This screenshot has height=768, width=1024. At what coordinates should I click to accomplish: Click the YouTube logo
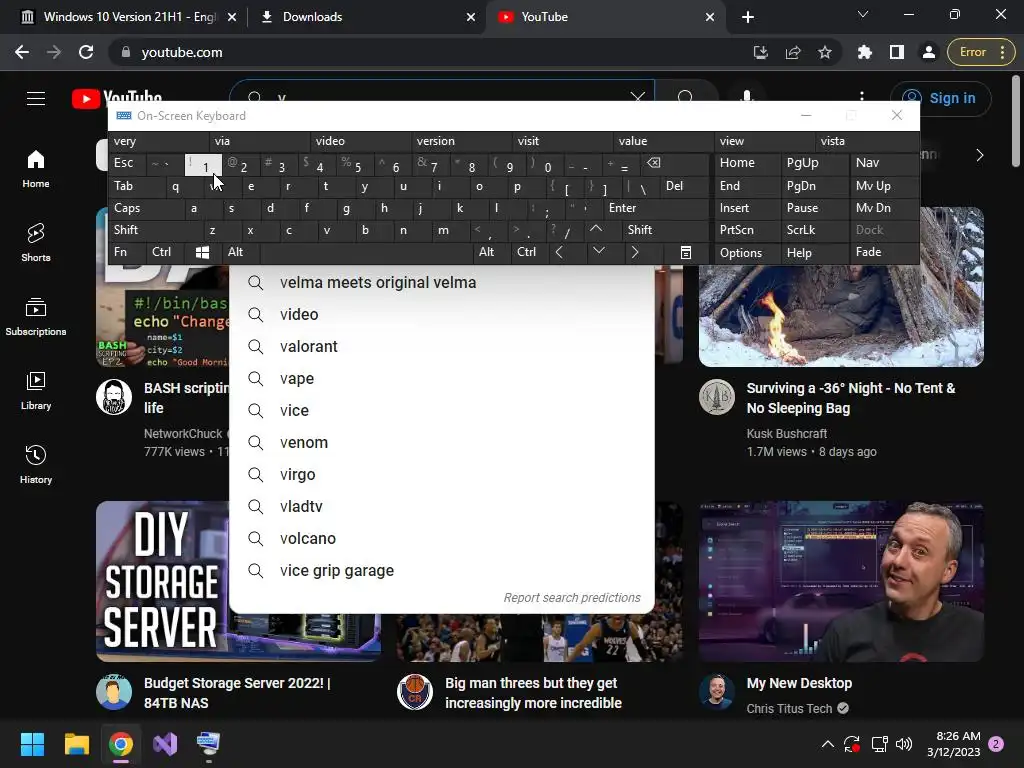[x=117, y=97]
